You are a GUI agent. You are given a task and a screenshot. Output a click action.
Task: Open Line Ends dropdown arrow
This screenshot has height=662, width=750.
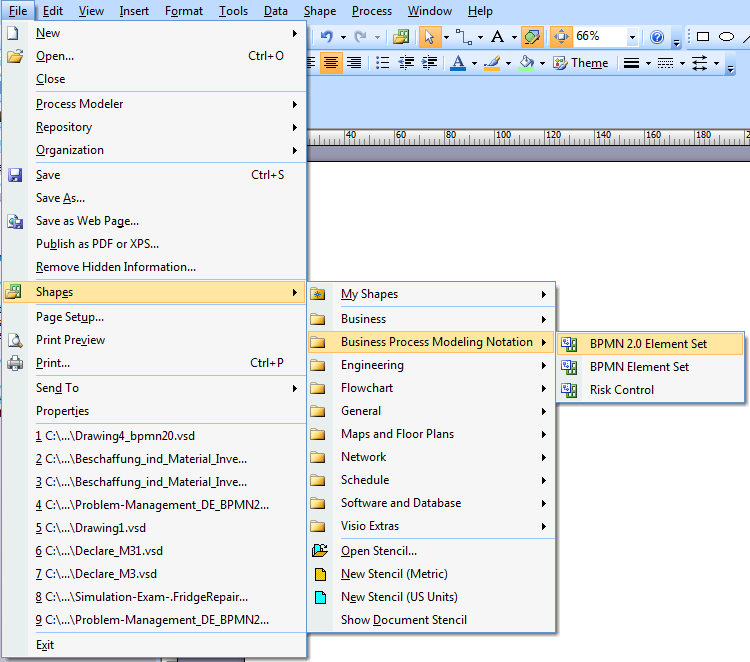tap(716, 63)
